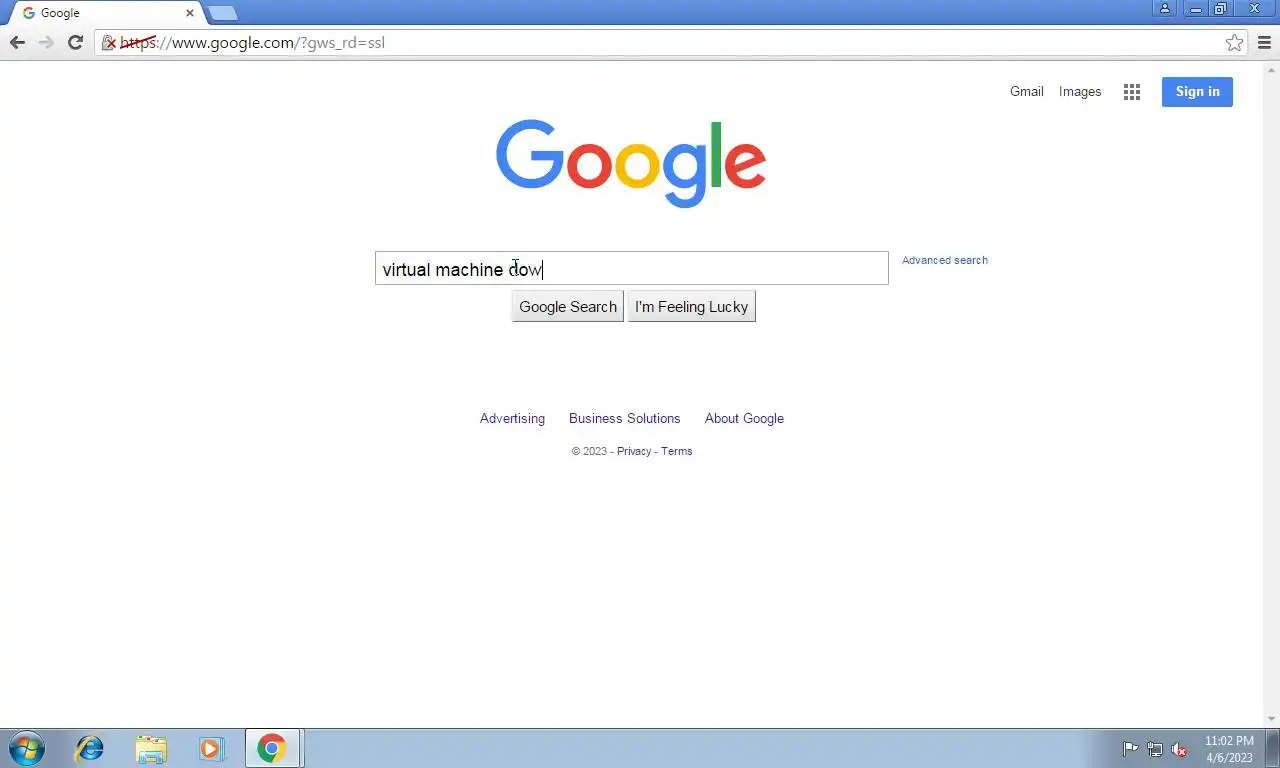
Task: Open the Advertising footer link
Action: pyautogui.click(x=512, y=418)
